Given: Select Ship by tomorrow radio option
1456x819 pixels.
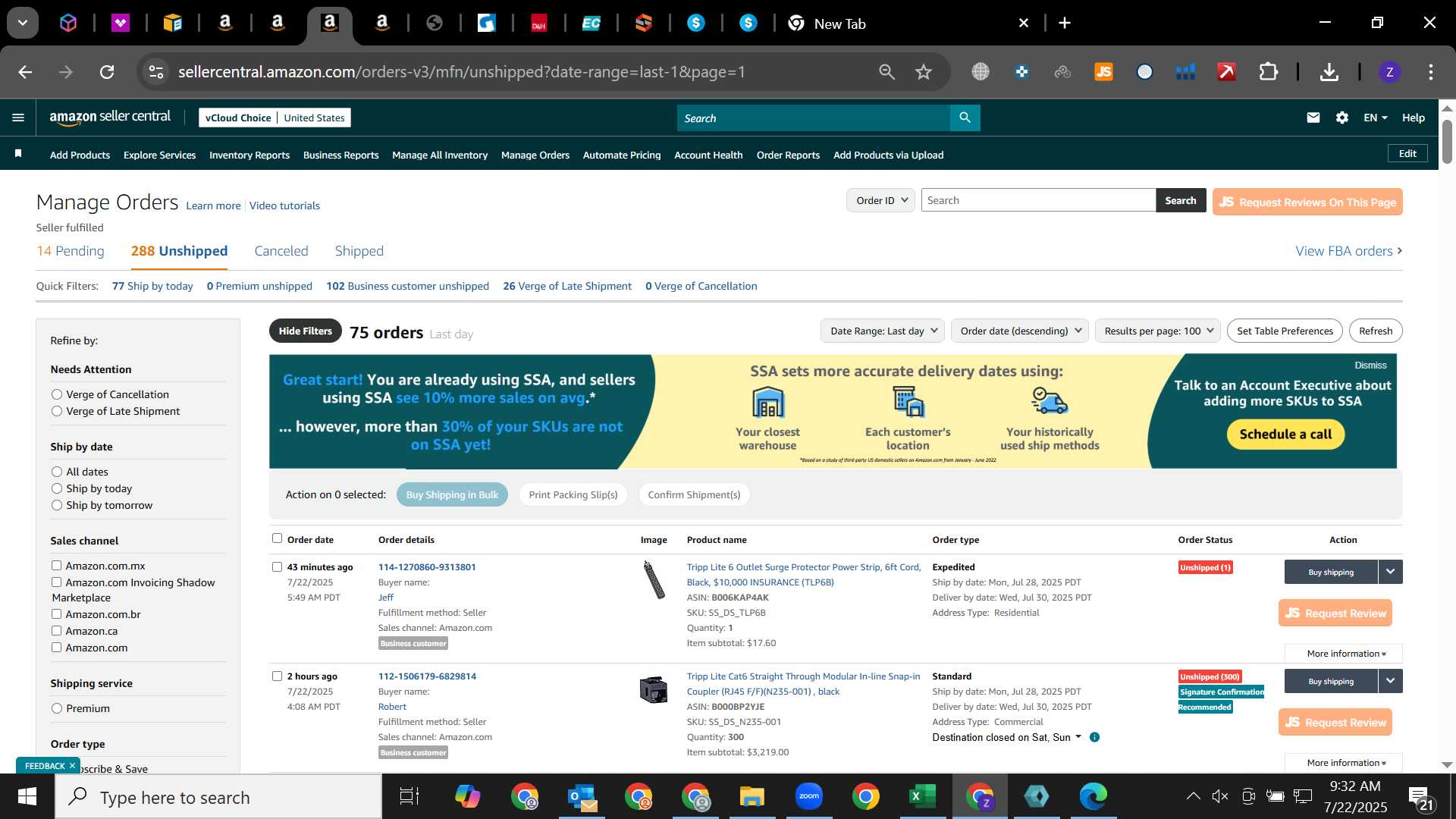Looking at the screenshot, I should click(x=57, y=505).
